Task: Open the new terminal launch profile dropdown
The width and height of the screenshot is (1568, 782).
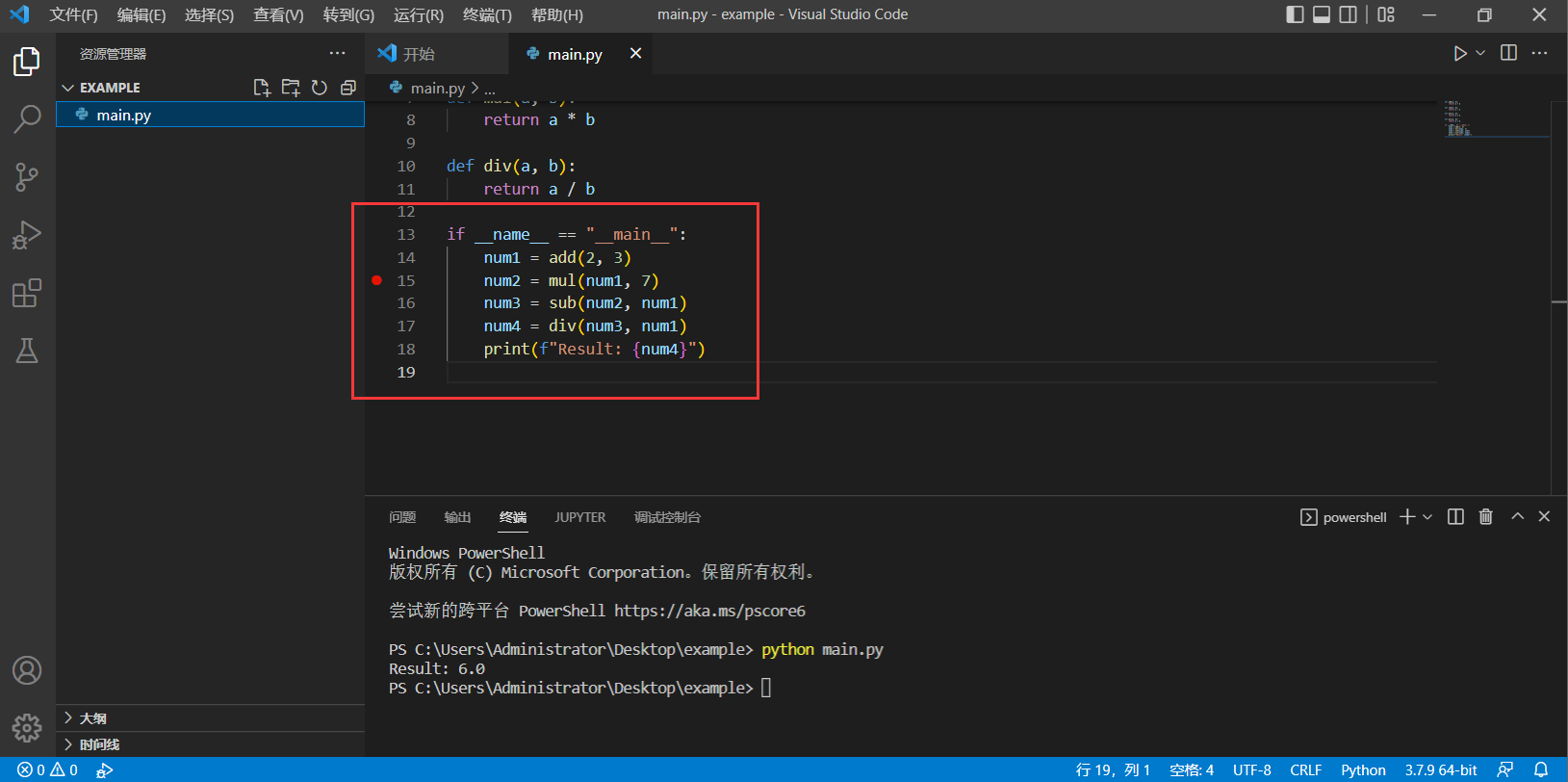Action: point(1427,517)
